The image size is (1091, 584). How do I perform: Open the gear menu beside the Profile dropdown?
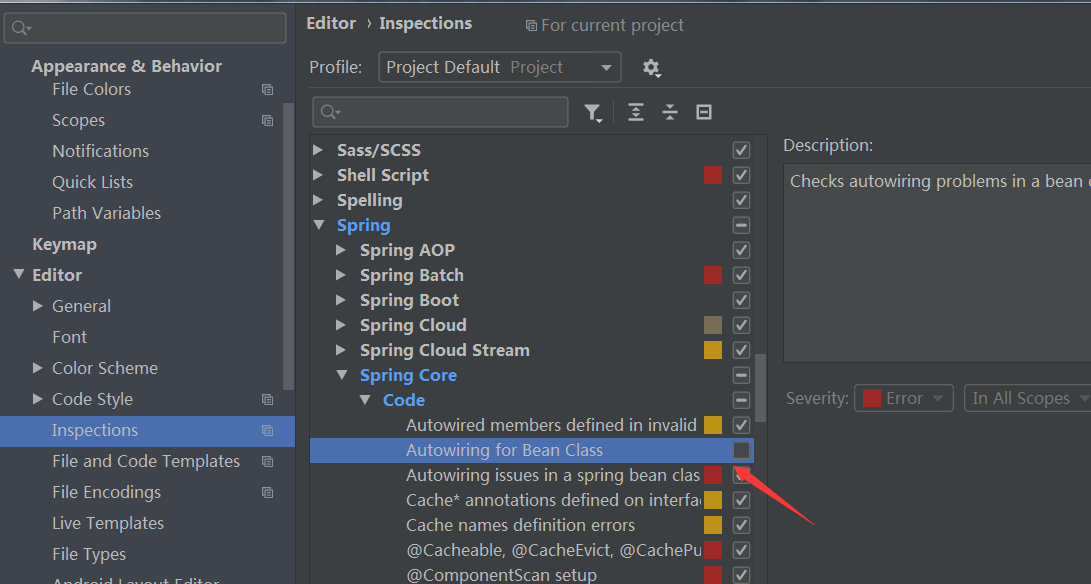[x=651, y=68]
